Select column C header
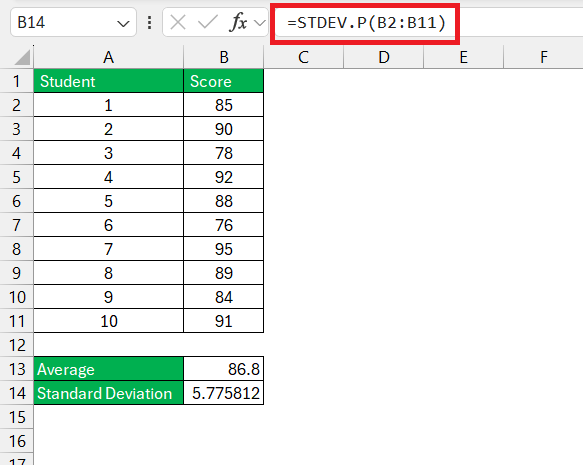583x465 pixels. pyautogui.click(x=303, y=57)
